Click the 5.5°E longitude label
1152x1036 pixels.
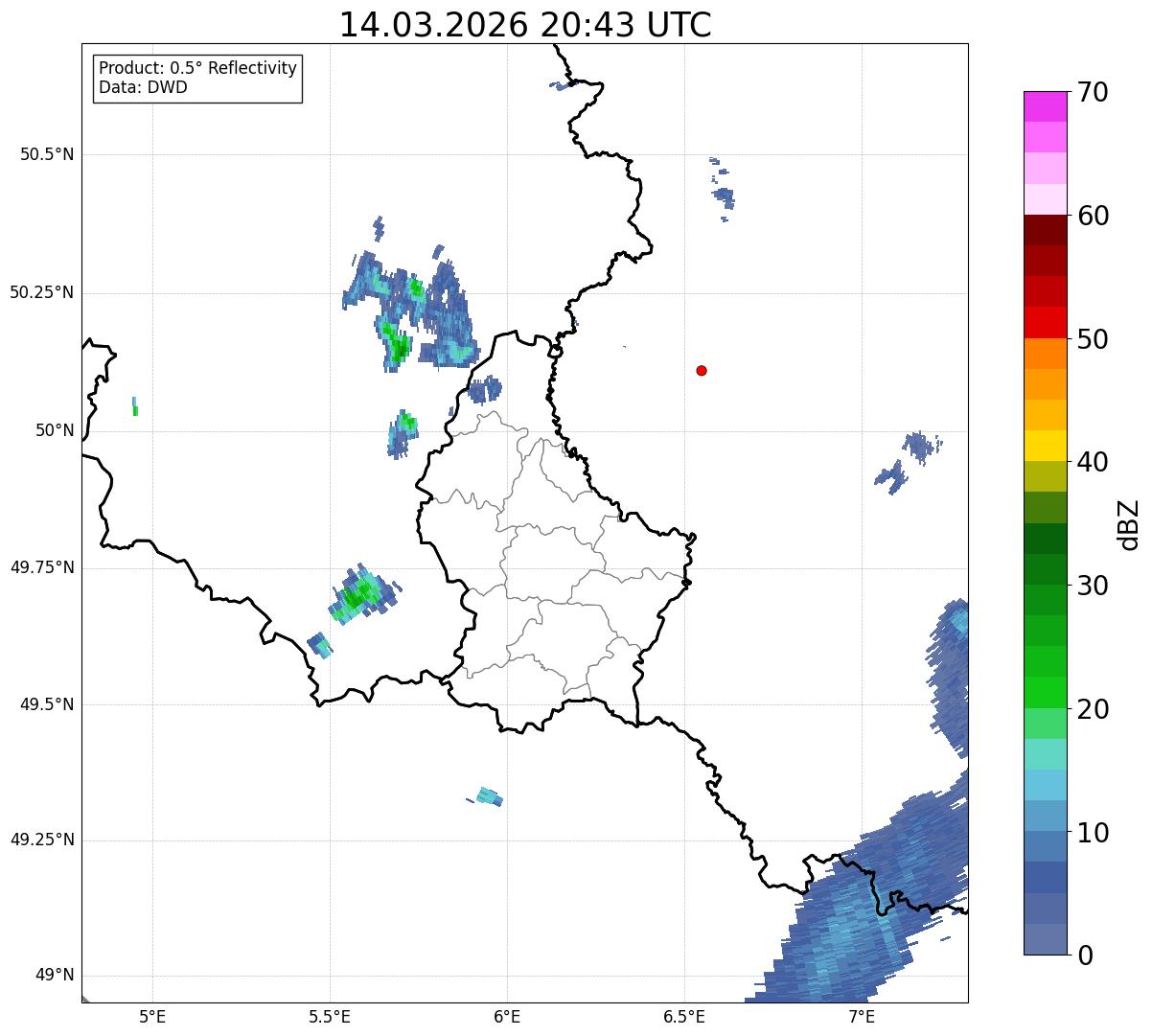click(330, 1017)
